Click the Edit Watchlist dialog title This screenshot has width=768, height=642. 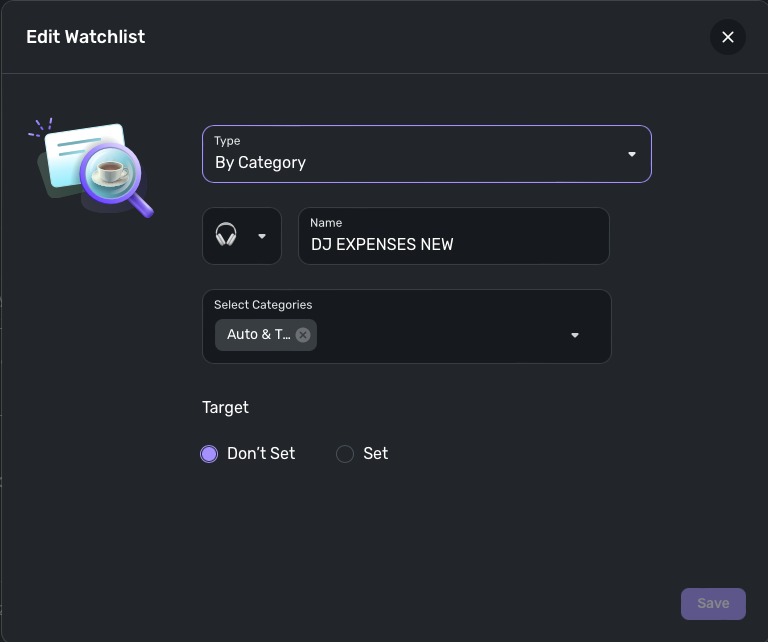(85, 37)
